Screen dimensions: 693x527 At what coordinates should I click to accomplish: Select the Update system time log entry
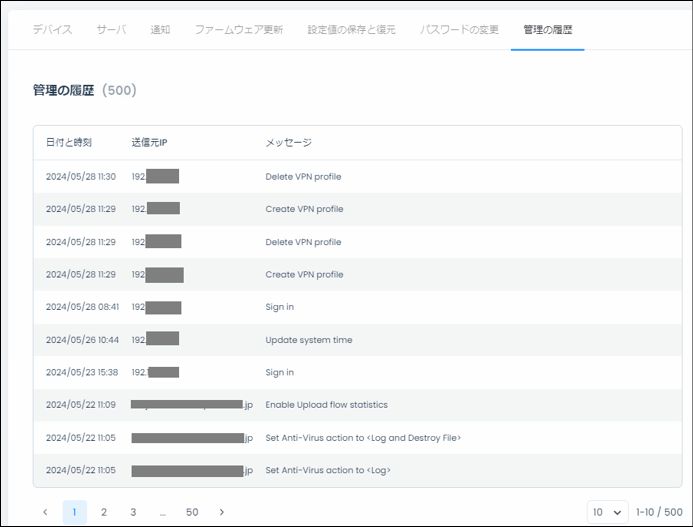309,340
